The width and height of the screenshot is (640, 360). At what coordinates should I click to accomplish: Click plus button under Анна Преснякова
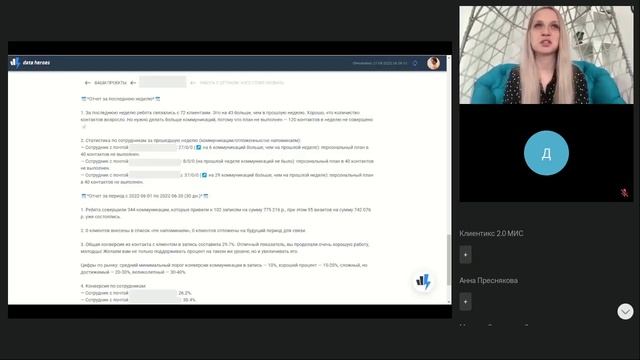(x=465, y=302)
